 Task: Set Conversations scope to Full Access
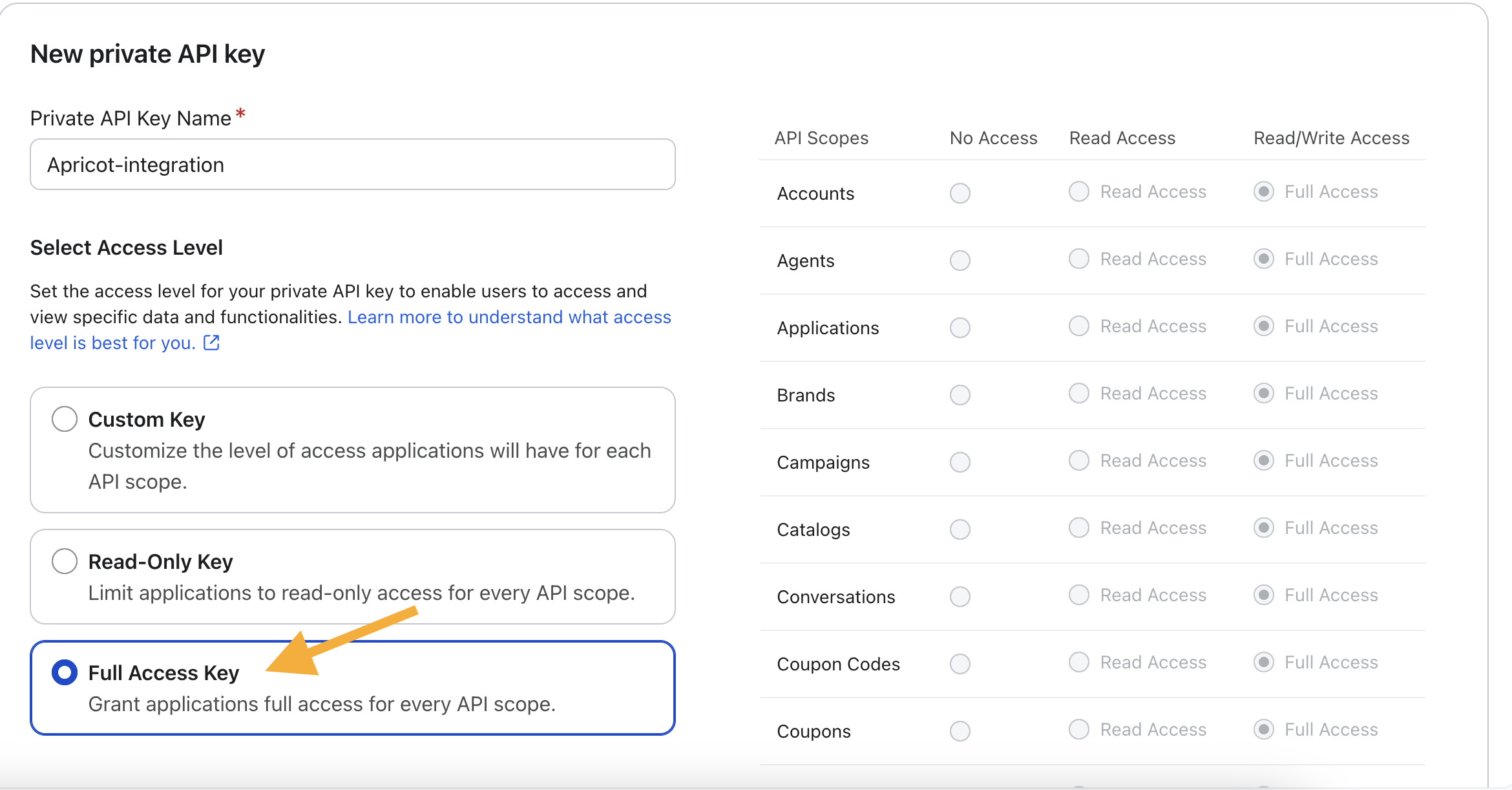pyautogui.click(x=1264, y=595)
